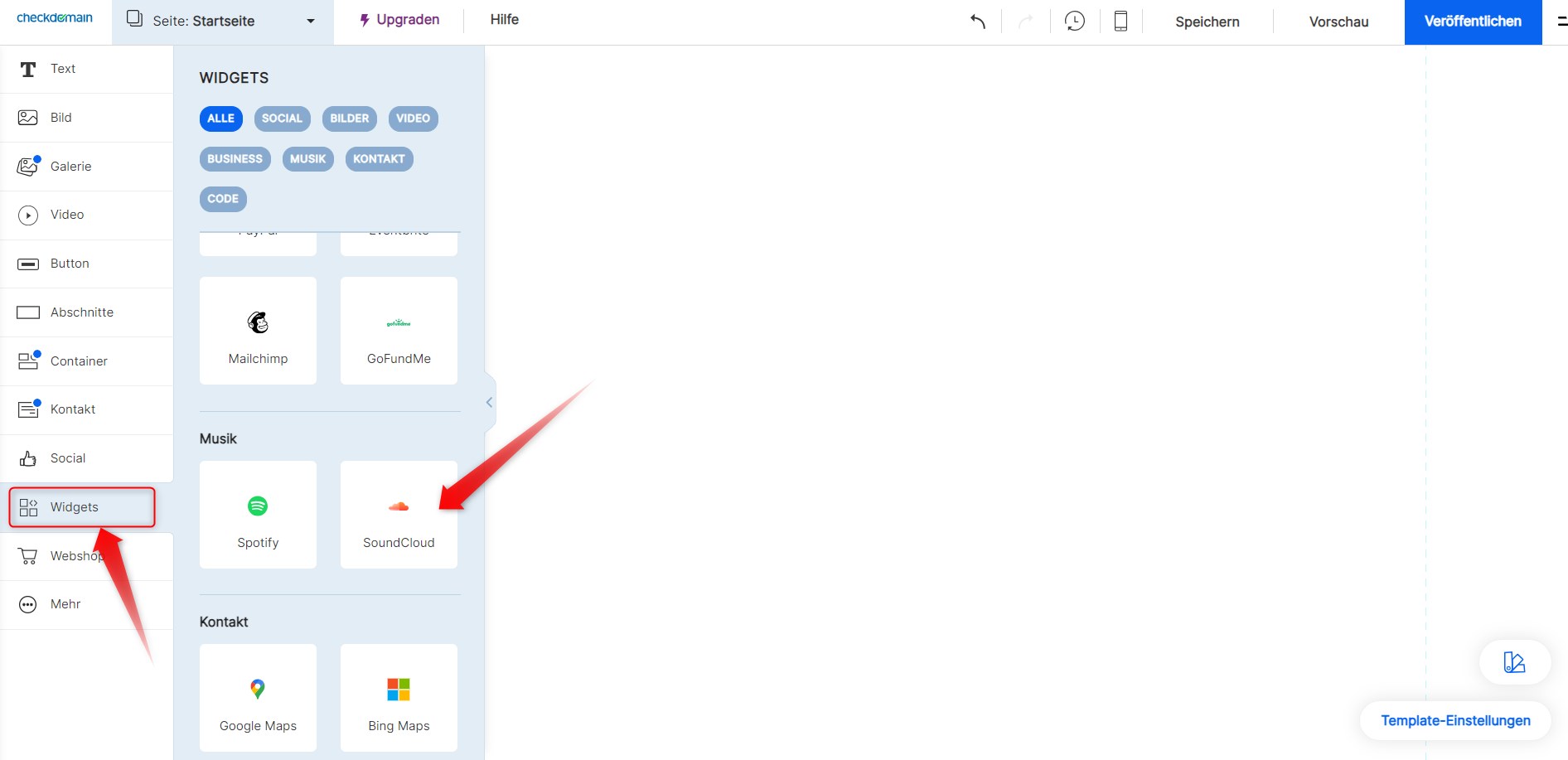The image size is (1568, 760).
Task: Open the Galerie sidebar item
Action: [70, 167]
